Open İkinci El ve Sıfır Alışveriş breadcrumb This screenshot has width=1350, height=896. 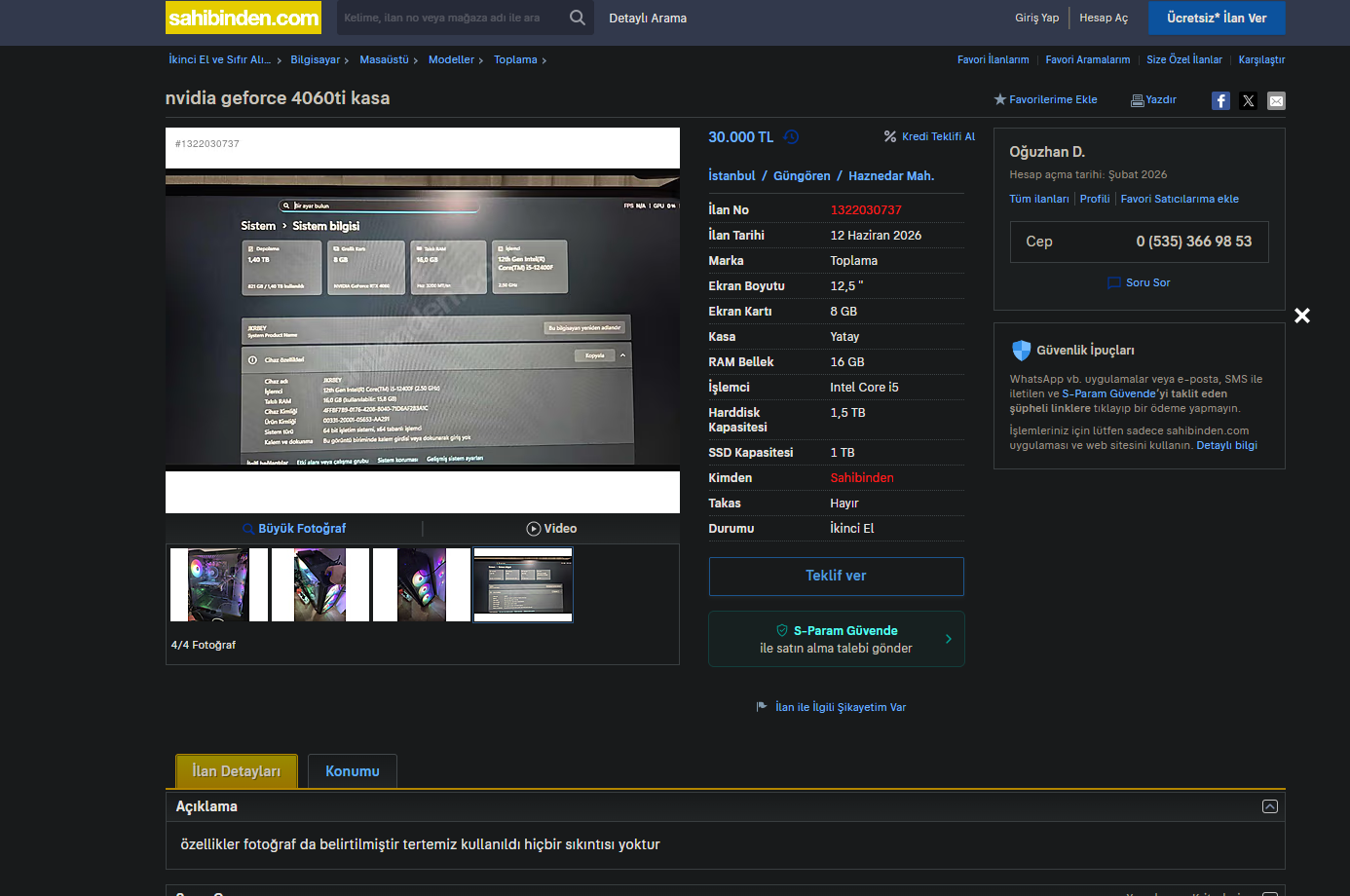(219, 59)
